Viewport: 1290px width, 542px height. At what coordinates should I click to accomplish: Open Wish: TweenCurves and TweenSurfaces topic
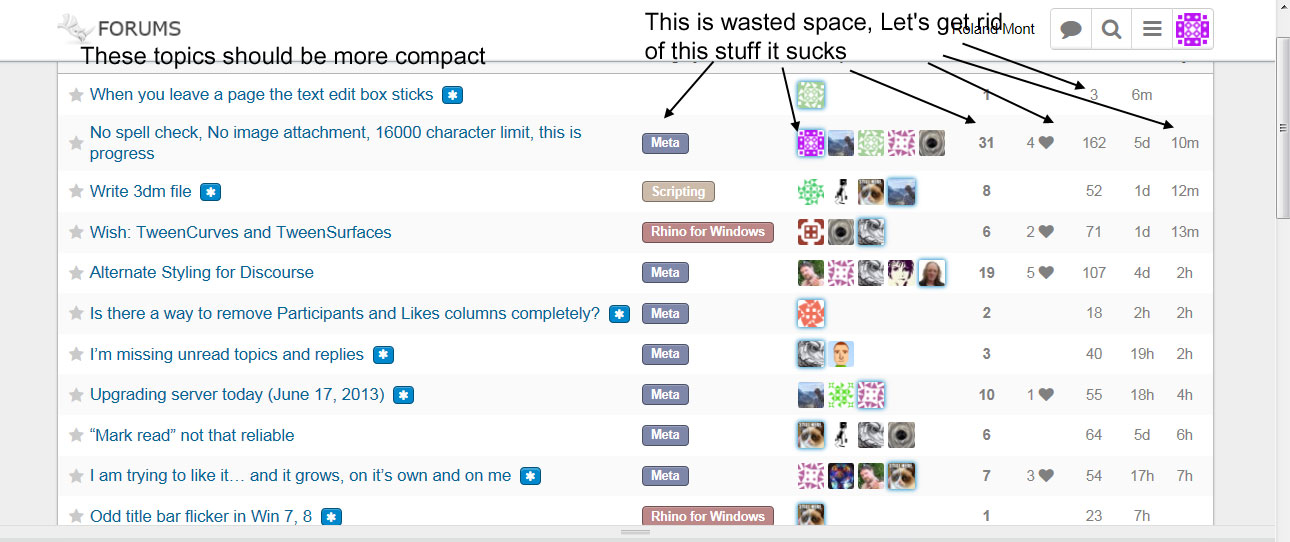coord(241,232)
